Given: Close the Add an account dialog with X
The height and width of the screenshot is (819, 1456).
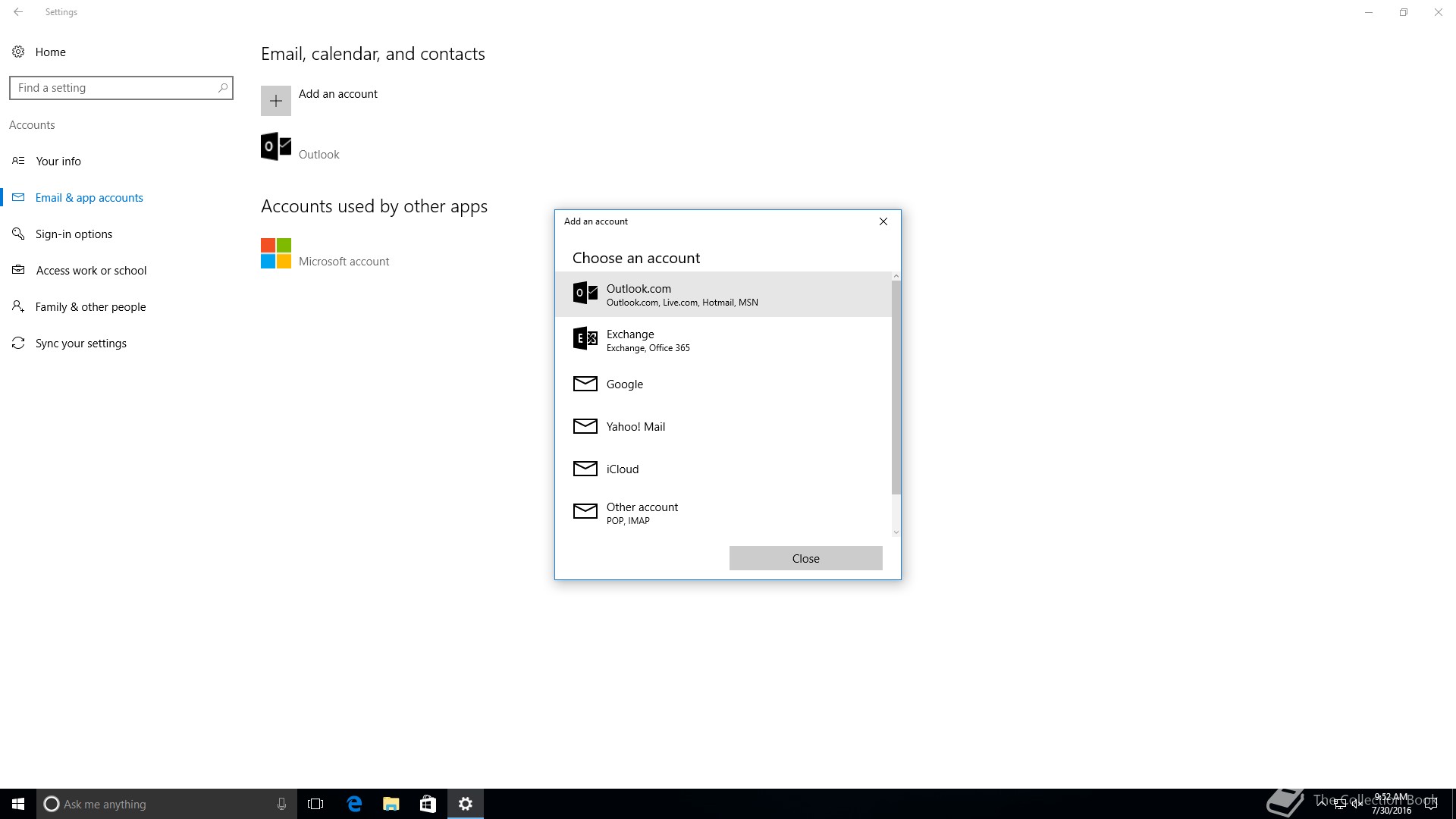Looking at the screenshot, I should (883, 221).
